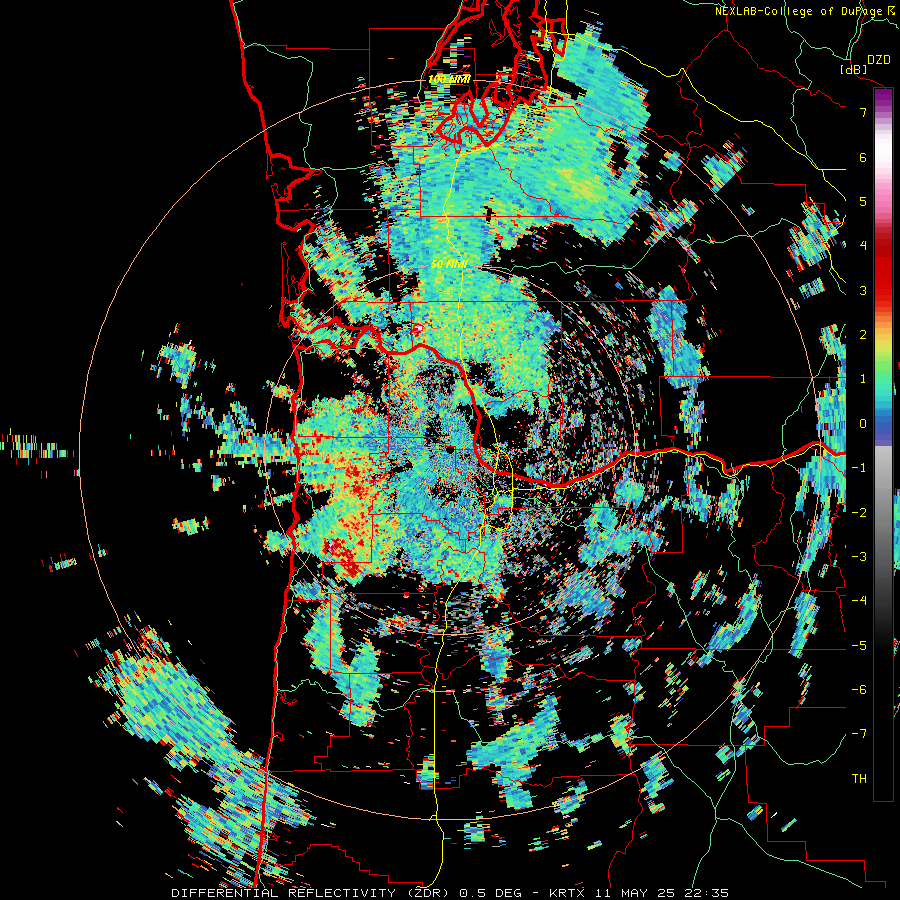Click the KRTX radar site identifier
This screenshot has width=900, height=900.
pyautogui.click(x=568, y=893)
